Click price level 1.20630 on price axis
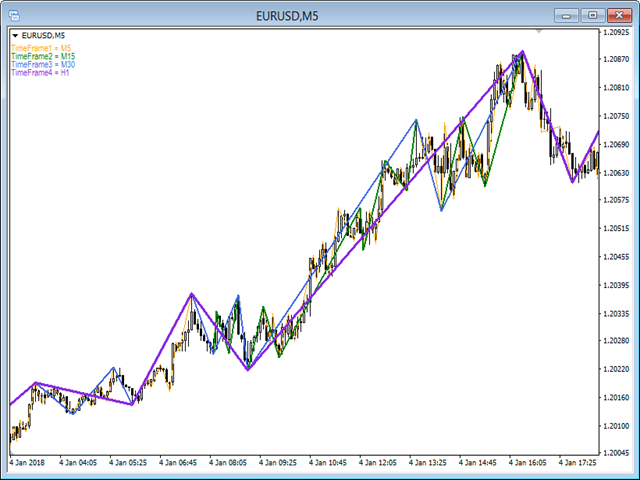The image size is (640, 480). pyautogui.click(x=616, y=173)
